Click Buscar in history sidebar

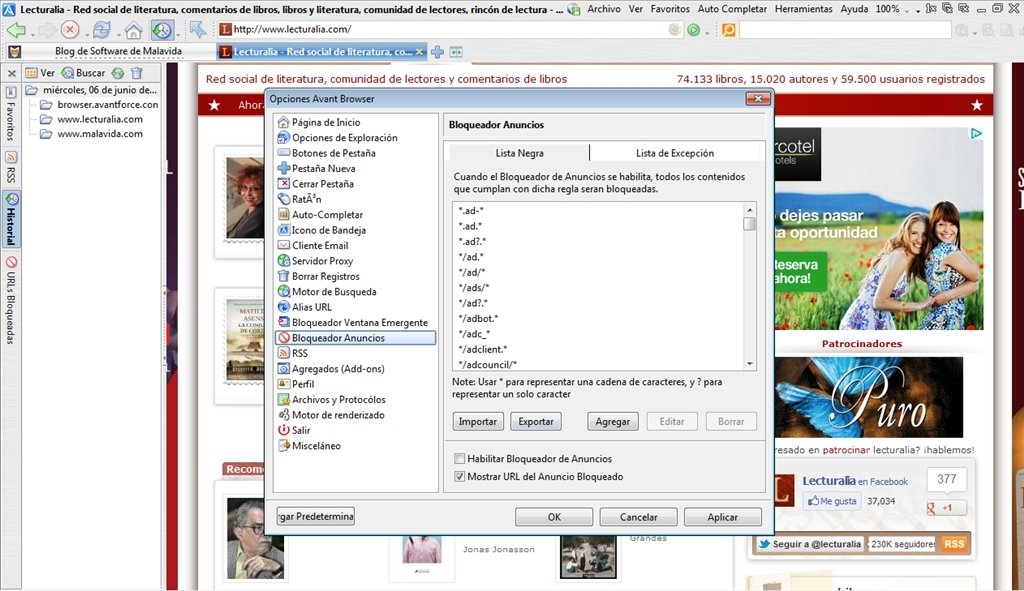[x=83, y=73]
